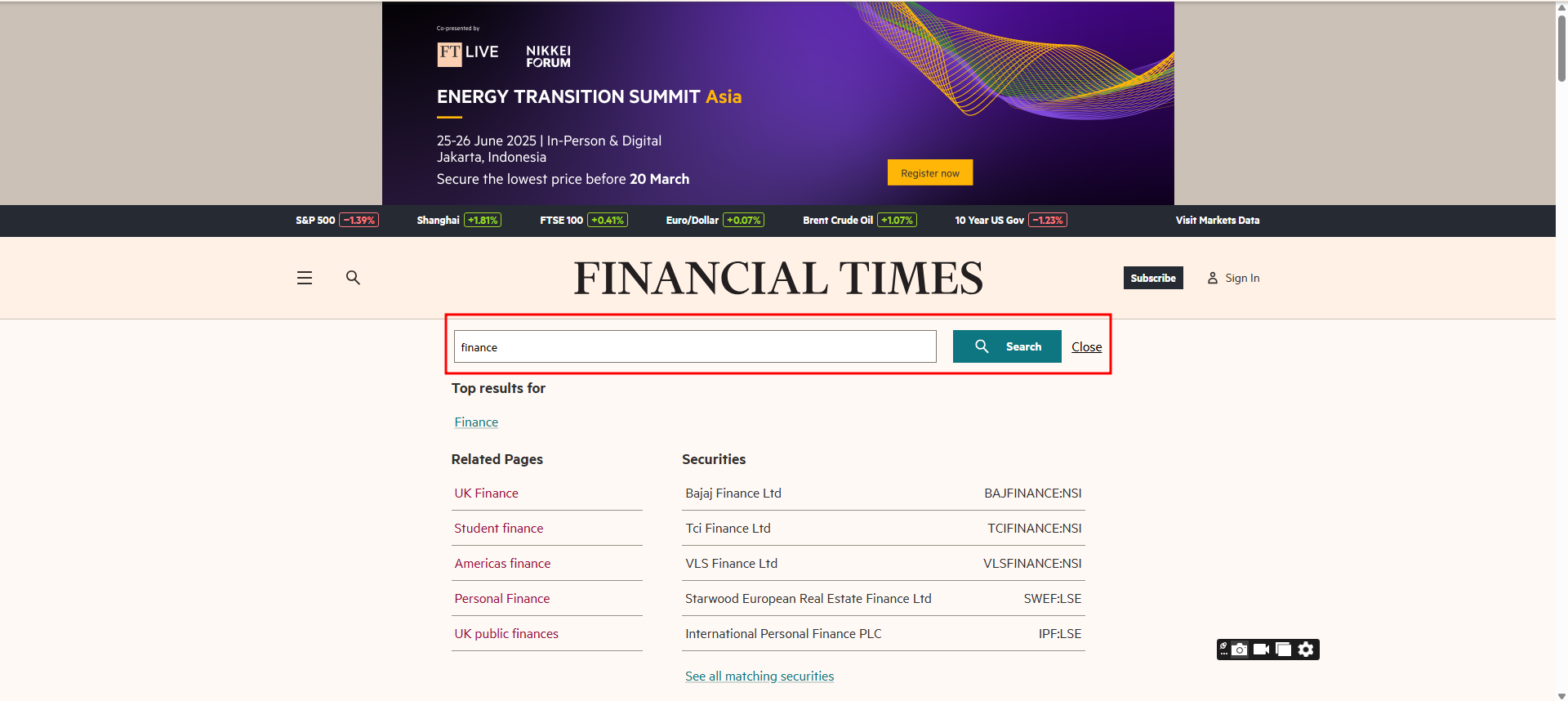
Task: Open the capture toolbar settings gear
Action: pyautogui.click(x=1306, y=650)
